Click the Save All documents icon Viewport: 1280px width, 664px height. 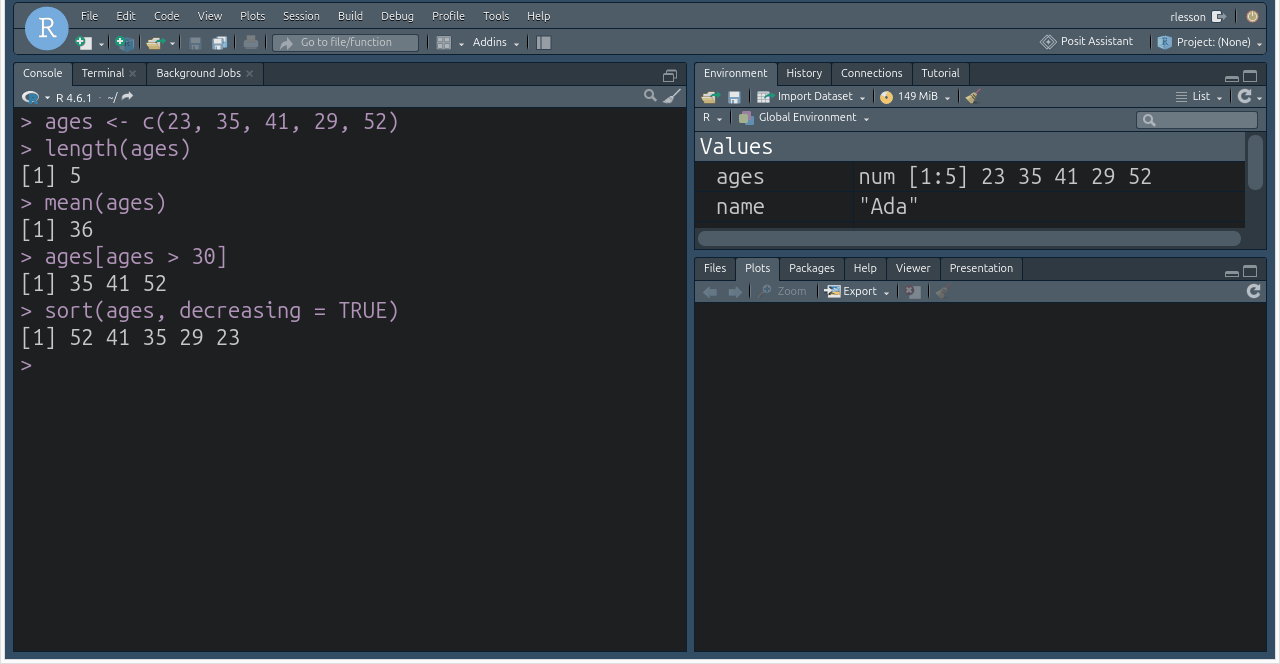(219, 42)
